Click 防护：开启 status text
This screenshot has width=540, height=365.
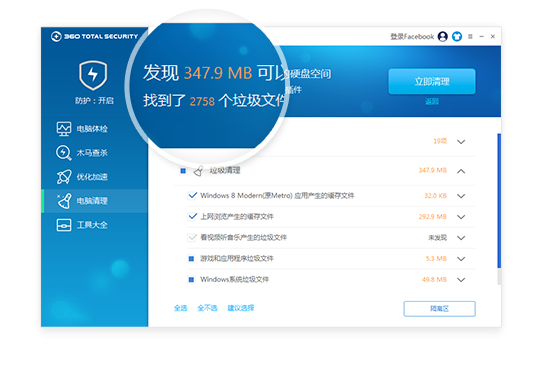tap(94, 101)
